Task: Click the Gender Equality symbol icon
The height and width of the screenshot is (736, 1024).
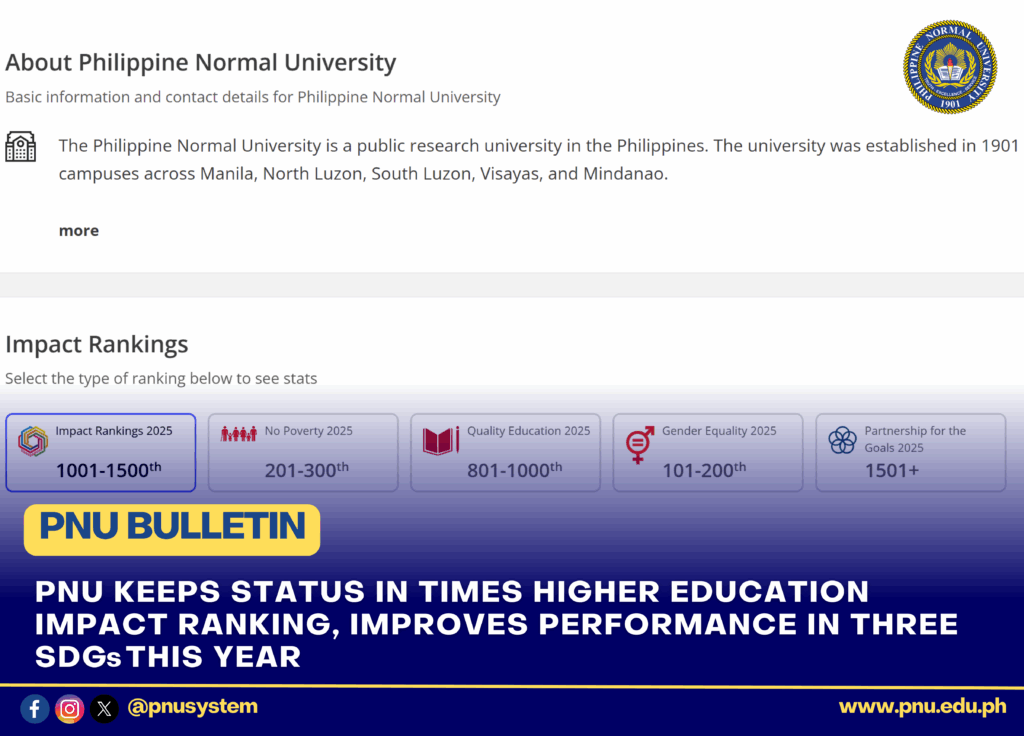Action: (x=639, y=444)
